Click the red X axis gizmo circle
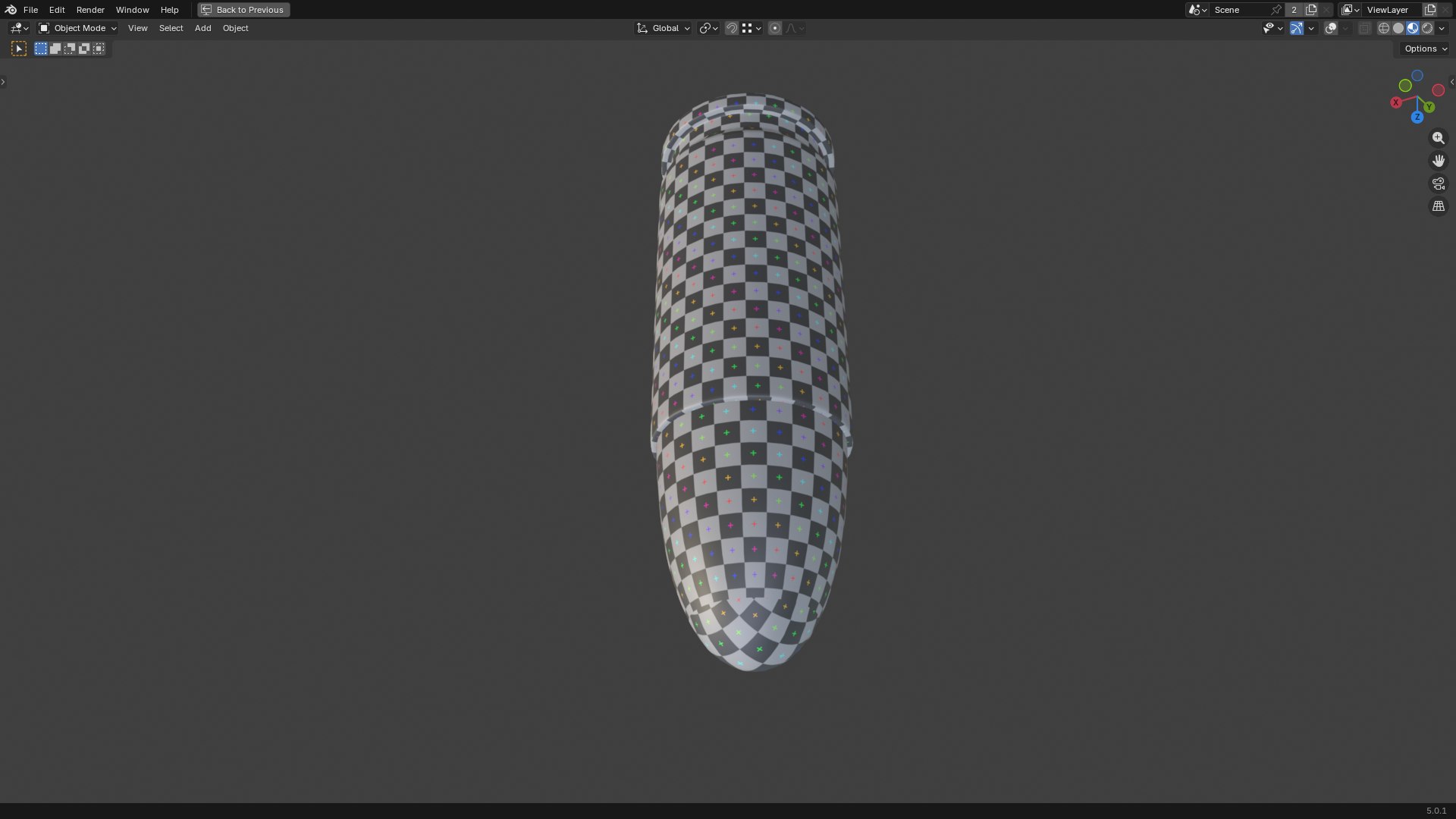1456x819 pixels. (x=1396, y=102)
